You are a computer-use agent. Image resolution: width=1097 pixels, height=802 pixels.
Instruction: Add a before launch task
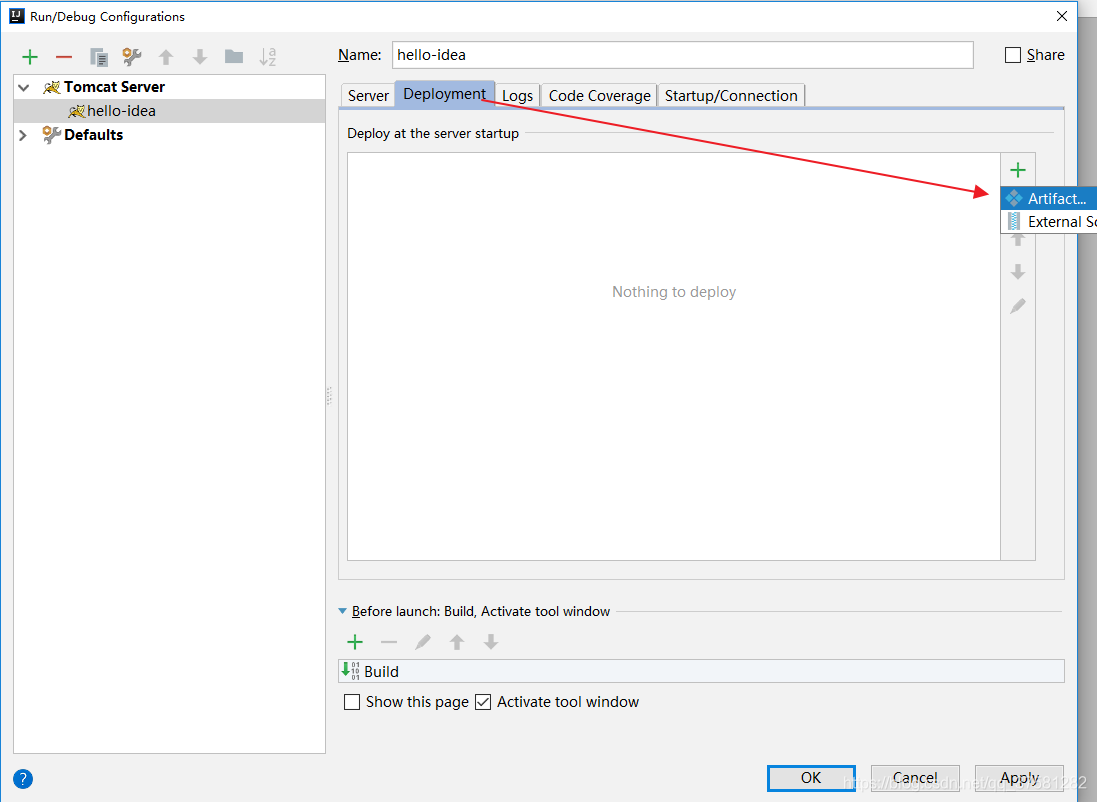click(x=355, y=642)
